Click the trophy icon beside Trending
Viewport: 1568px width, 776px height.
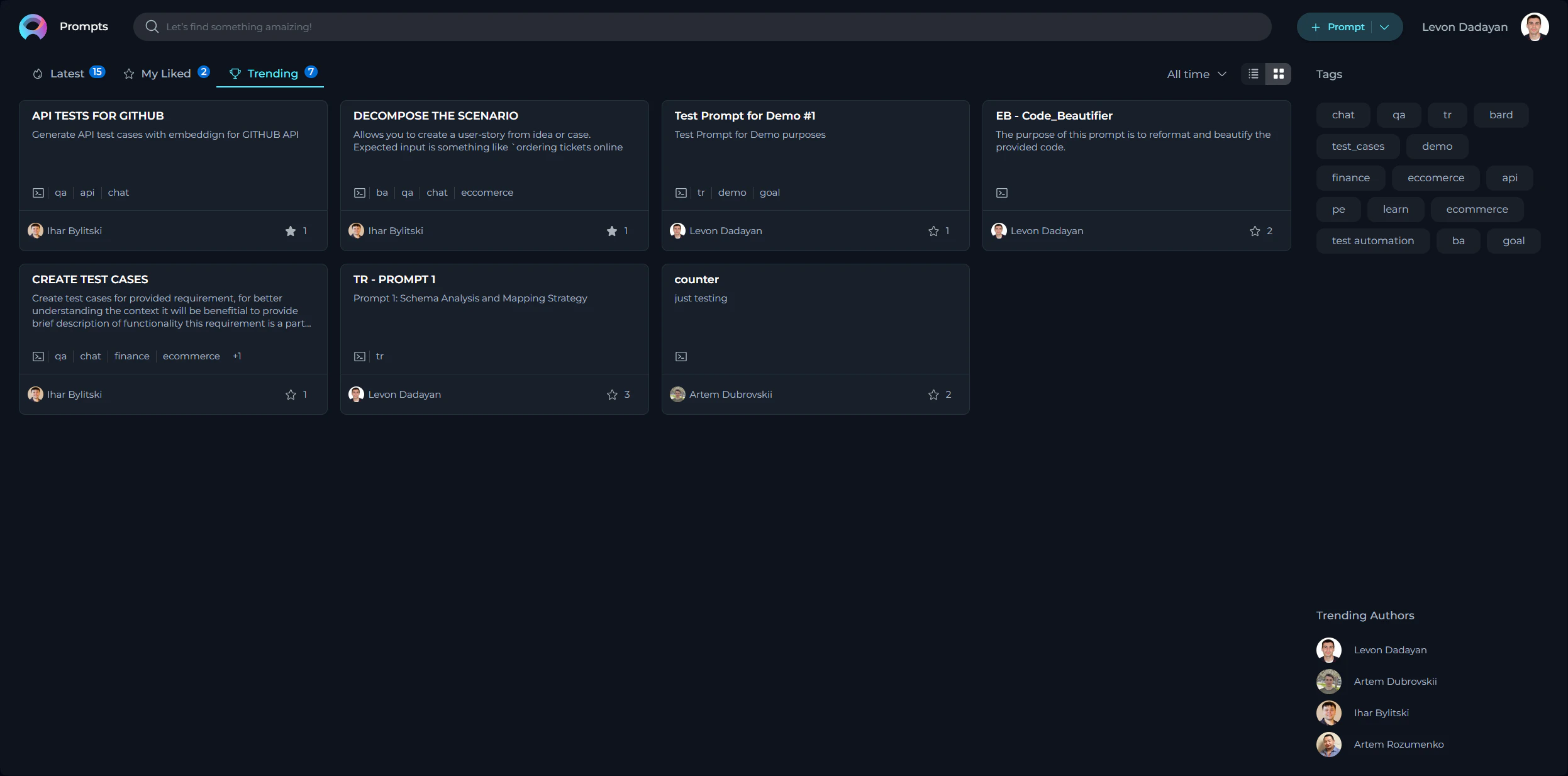click(234, 73)
